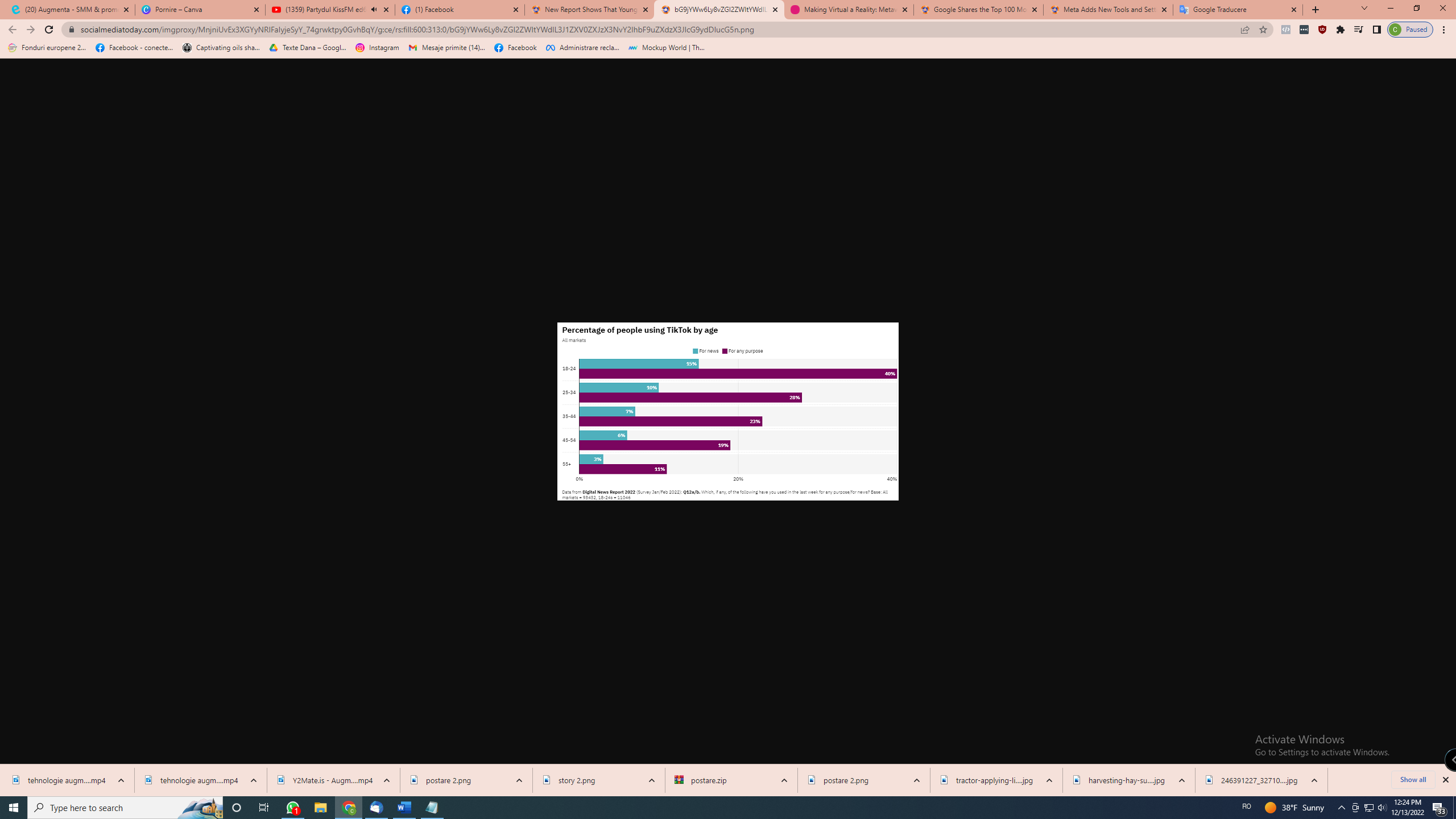The image size is (1456, 819).
Task: Expand options for postare.zip download
Action: click(x=784, y=780)
